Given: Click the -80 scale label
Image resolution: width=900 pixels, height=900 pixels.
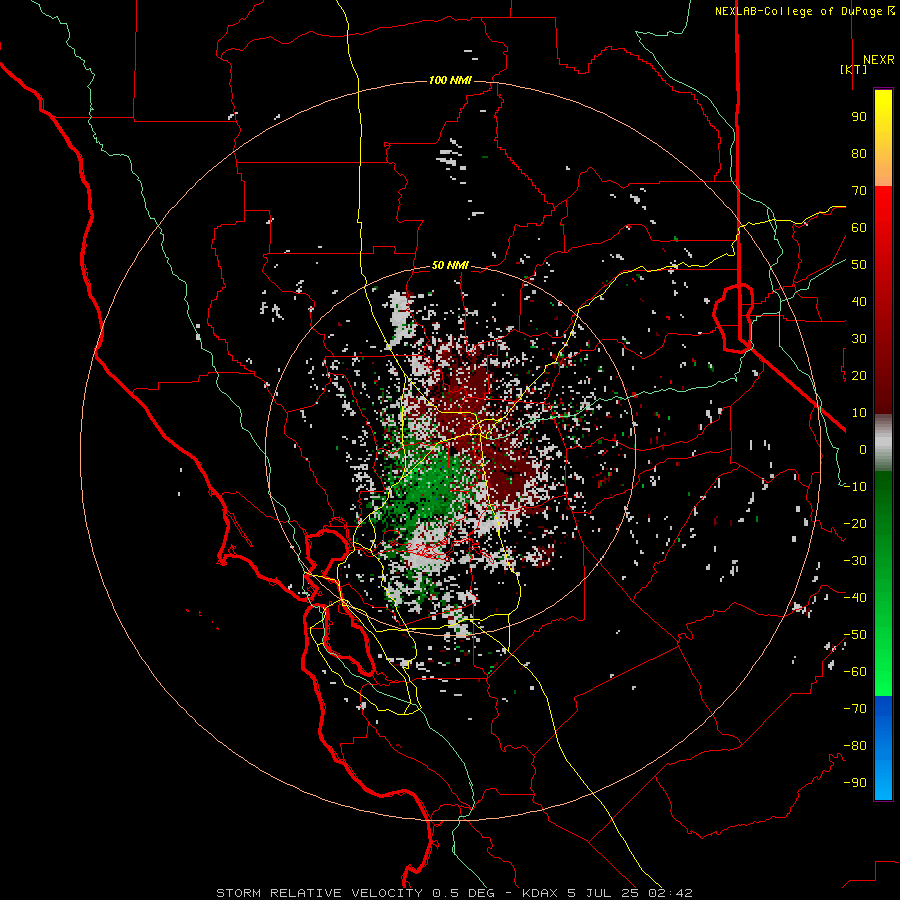Looking at the screenshot, I should [855, 746].
